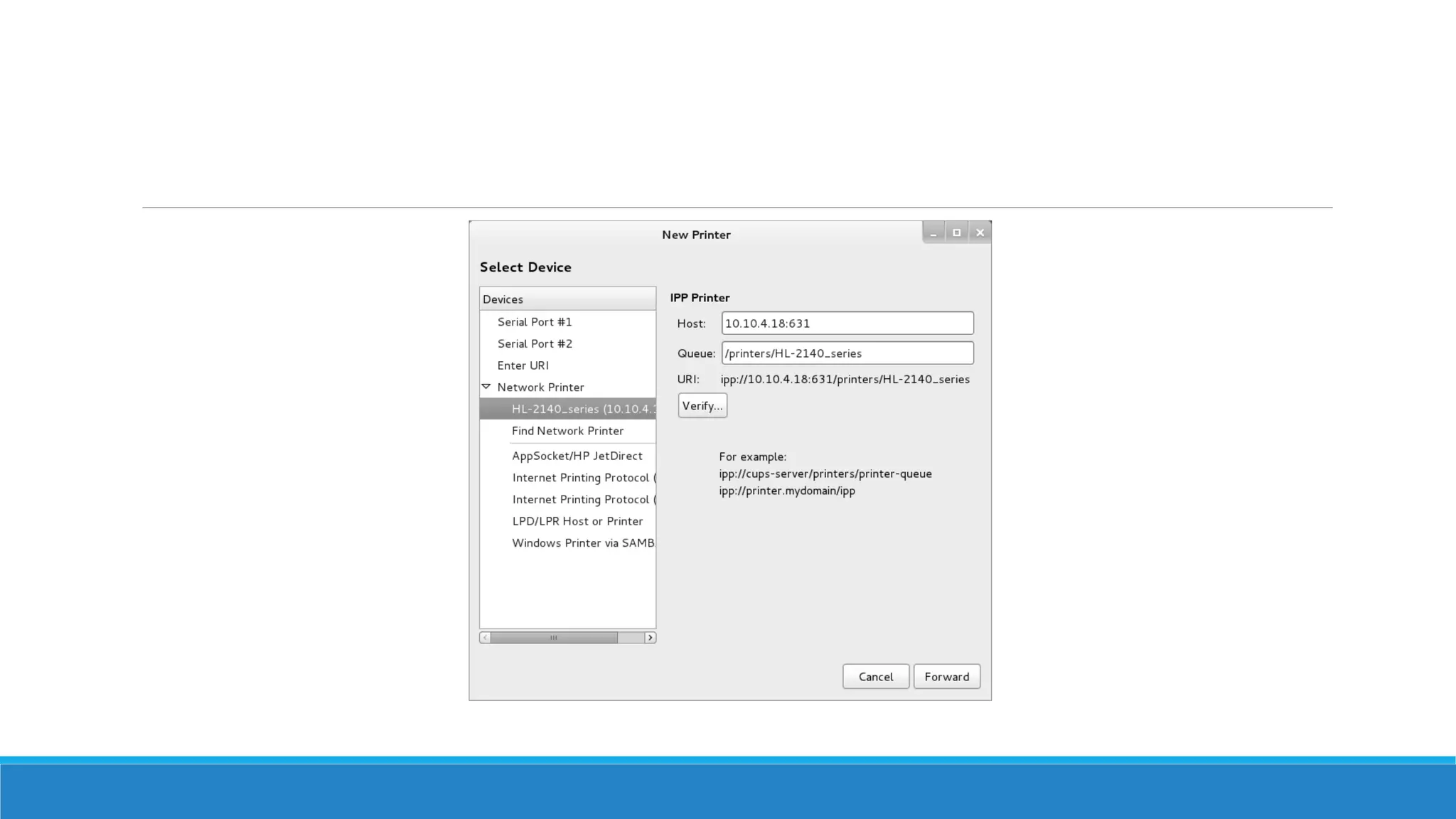Viewport: 1456px width, 819px height.
Task: Select Serial Port #1 device
Action: [x=535, y=322]
